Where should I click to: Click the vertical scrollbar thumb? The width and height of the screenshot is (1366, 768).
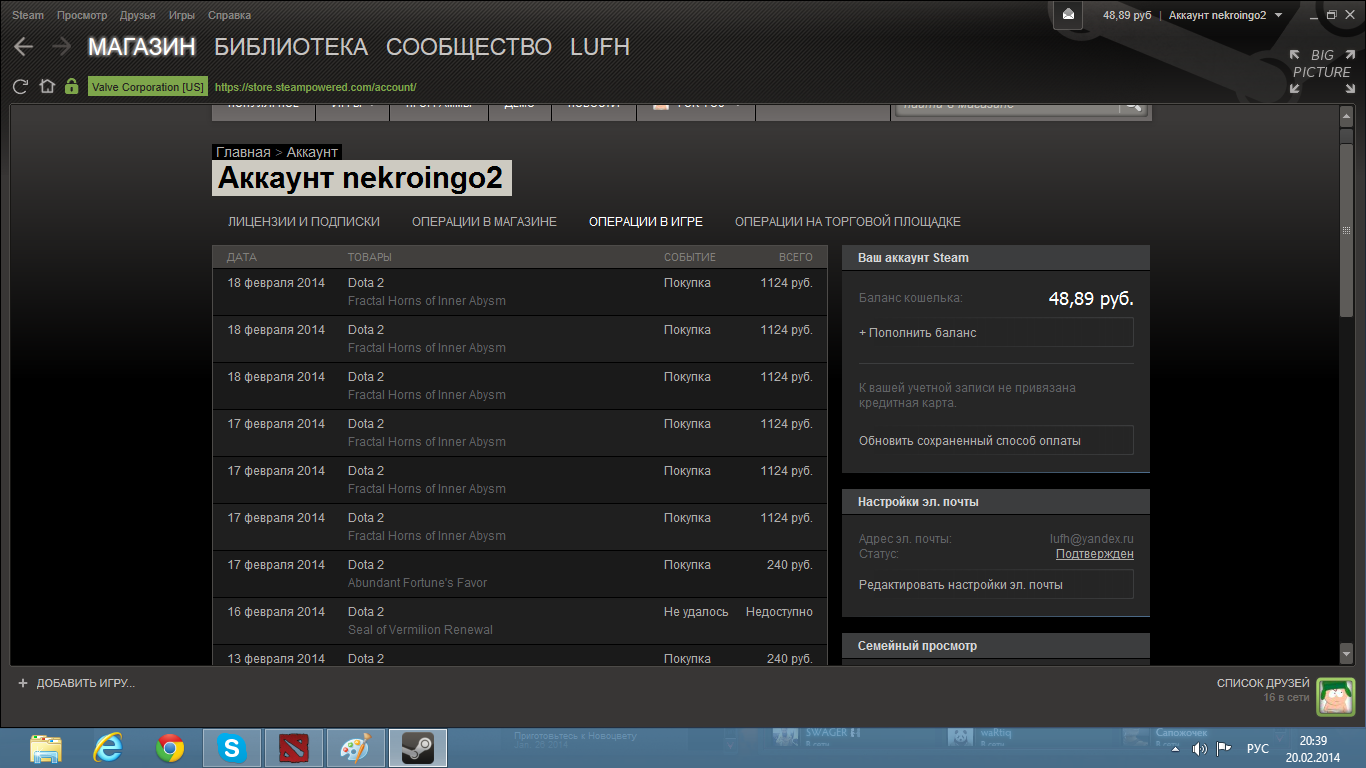[x=1347, y=232]
